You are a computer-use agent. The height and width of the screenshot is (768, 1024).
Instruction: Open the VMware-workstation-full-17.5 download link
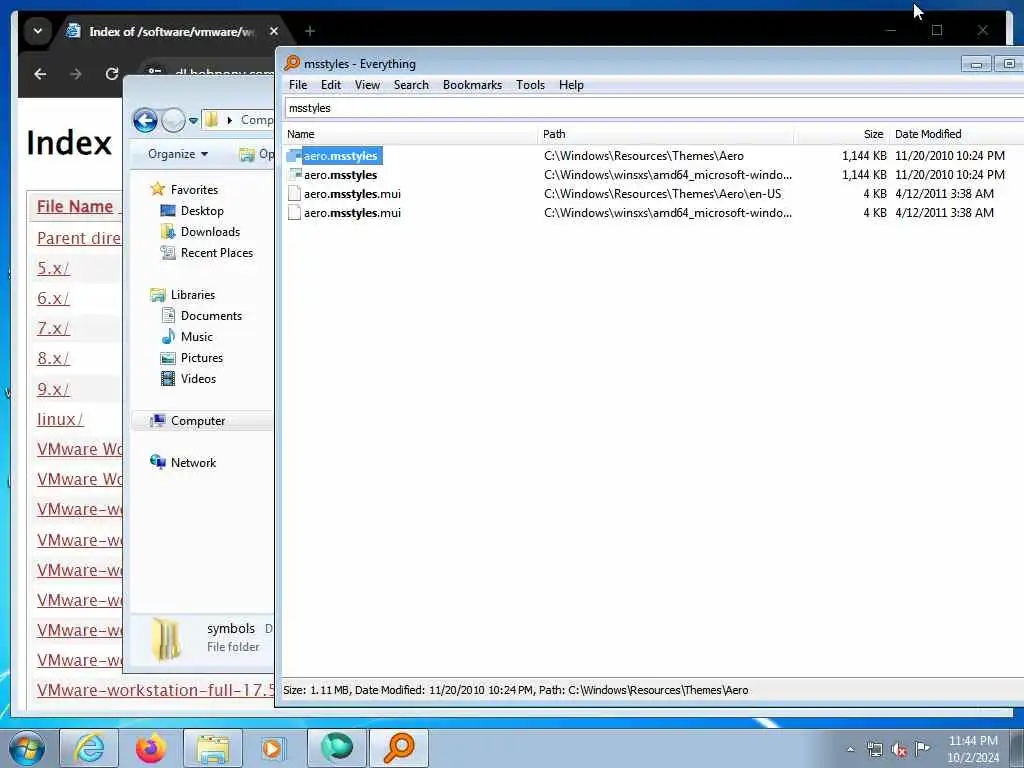(x=155, y=690)
